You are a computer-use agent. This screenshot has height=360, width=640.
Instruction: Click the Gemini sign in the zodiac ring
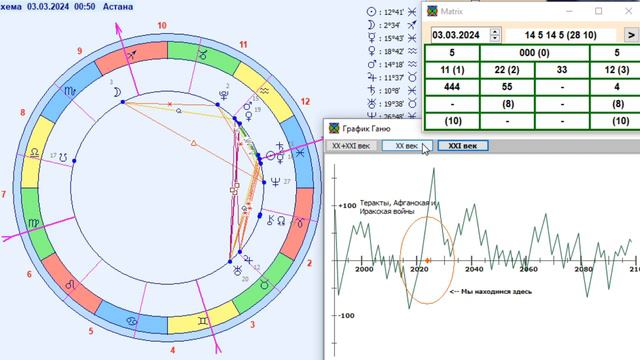[x=203, y=321]
